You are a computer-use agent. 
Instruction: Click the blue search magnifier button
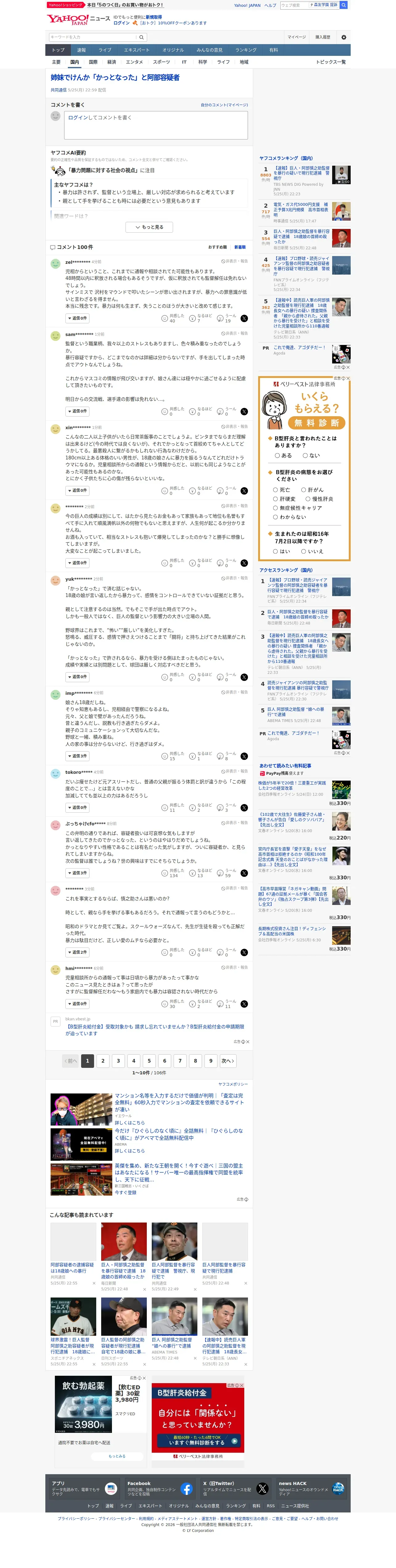(x=344, y=5)
